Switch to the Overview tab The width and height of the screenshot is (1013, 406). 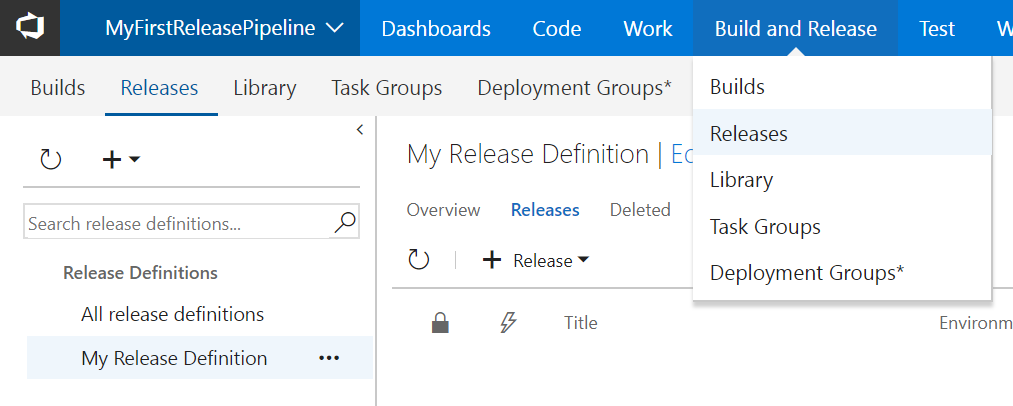point(443,210)
